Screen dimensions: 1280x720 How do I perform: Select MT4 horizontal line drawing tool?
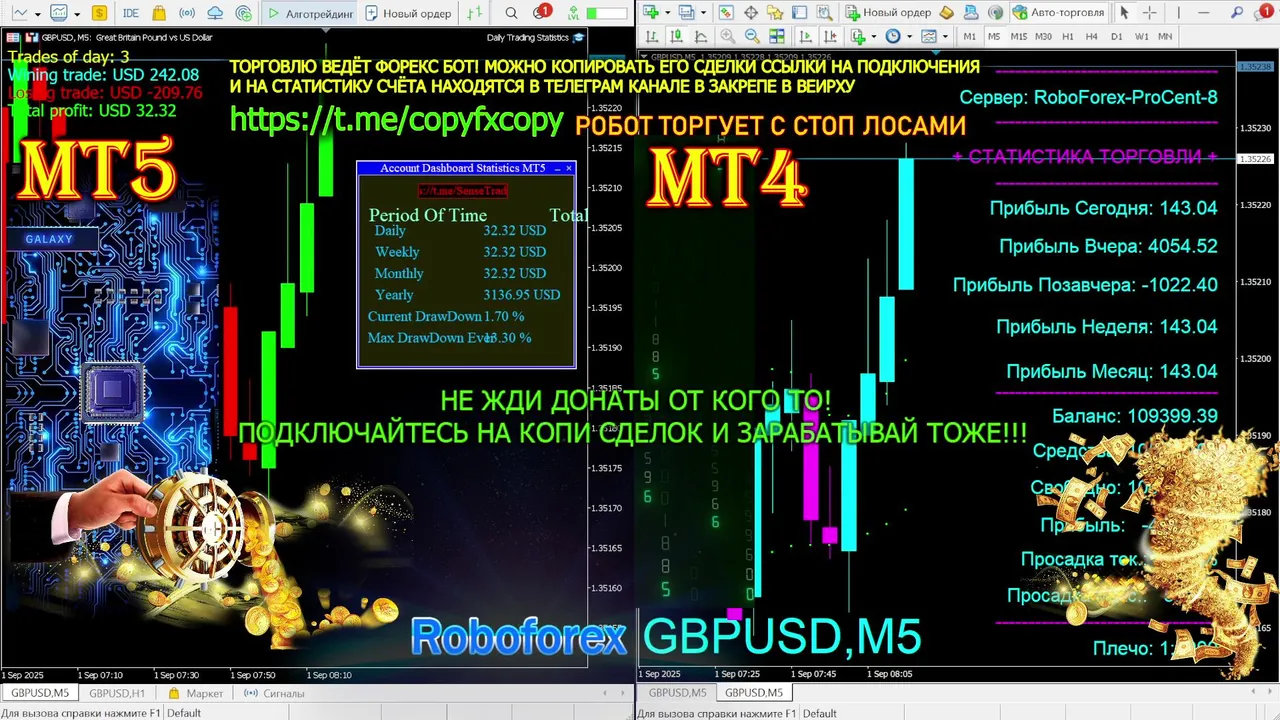point(1203,13)
